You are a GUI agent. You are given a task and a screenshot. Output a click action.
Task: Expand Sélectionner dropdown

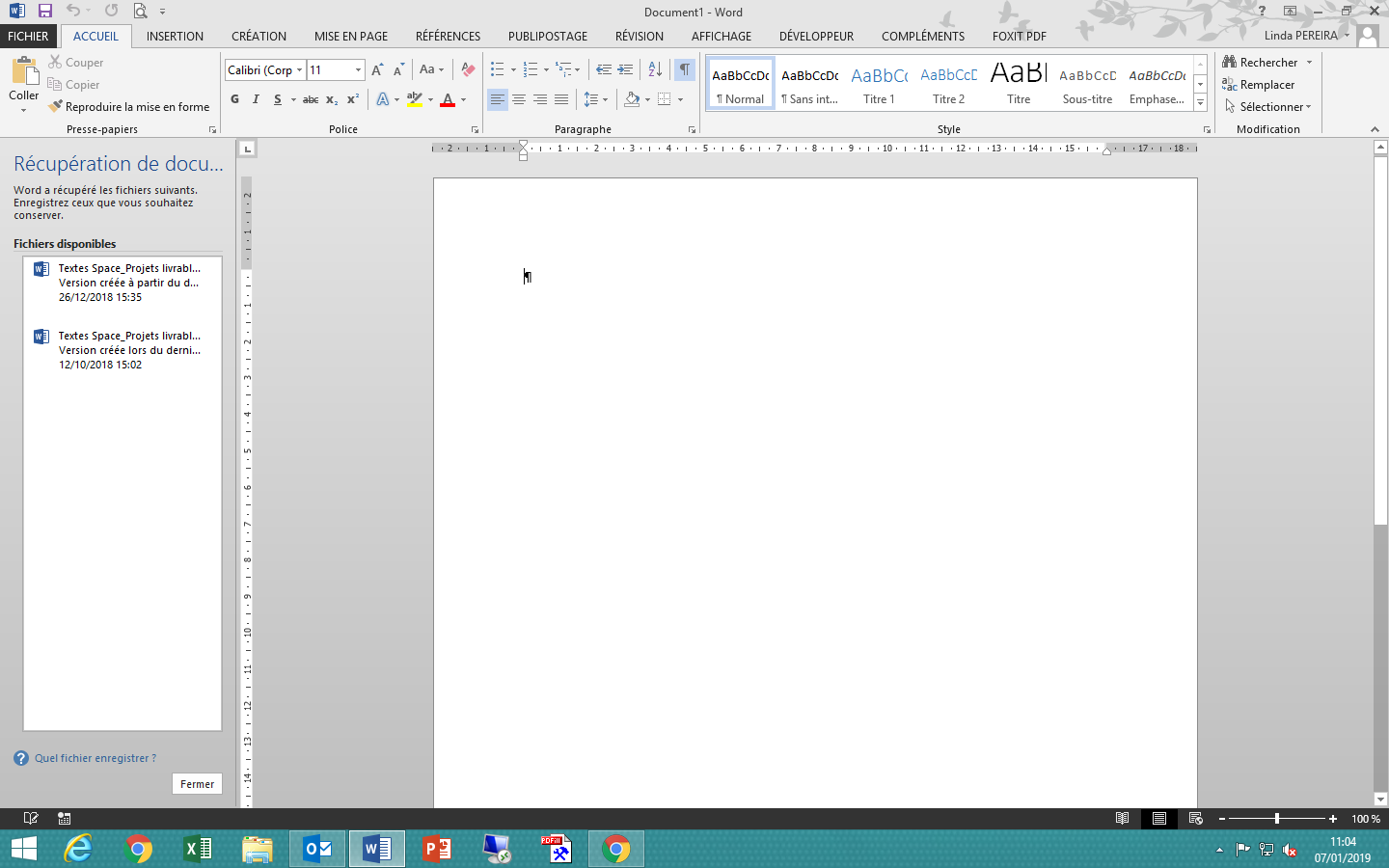point(1268,107)
